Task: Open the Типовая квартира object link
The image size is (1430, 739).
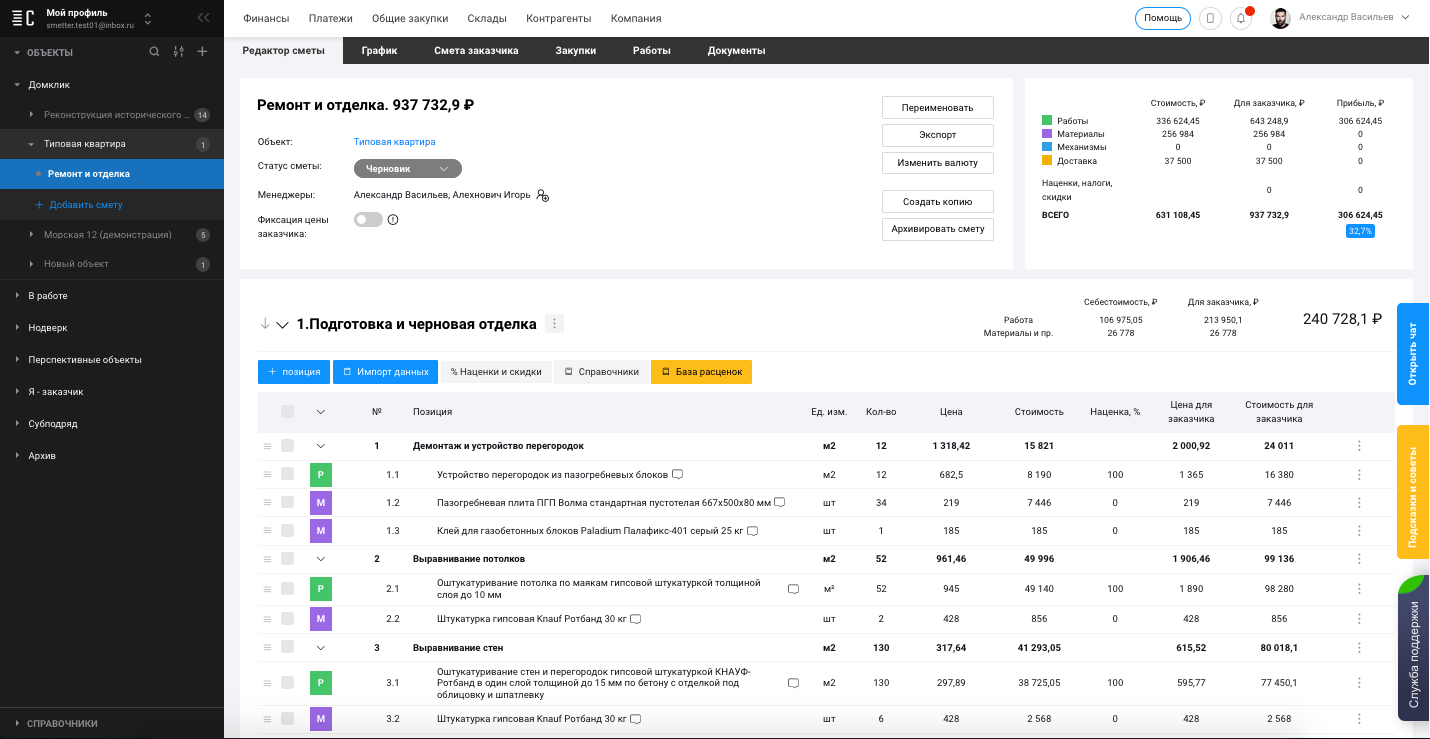Action: pyautogui.click(x=394, y=142)
